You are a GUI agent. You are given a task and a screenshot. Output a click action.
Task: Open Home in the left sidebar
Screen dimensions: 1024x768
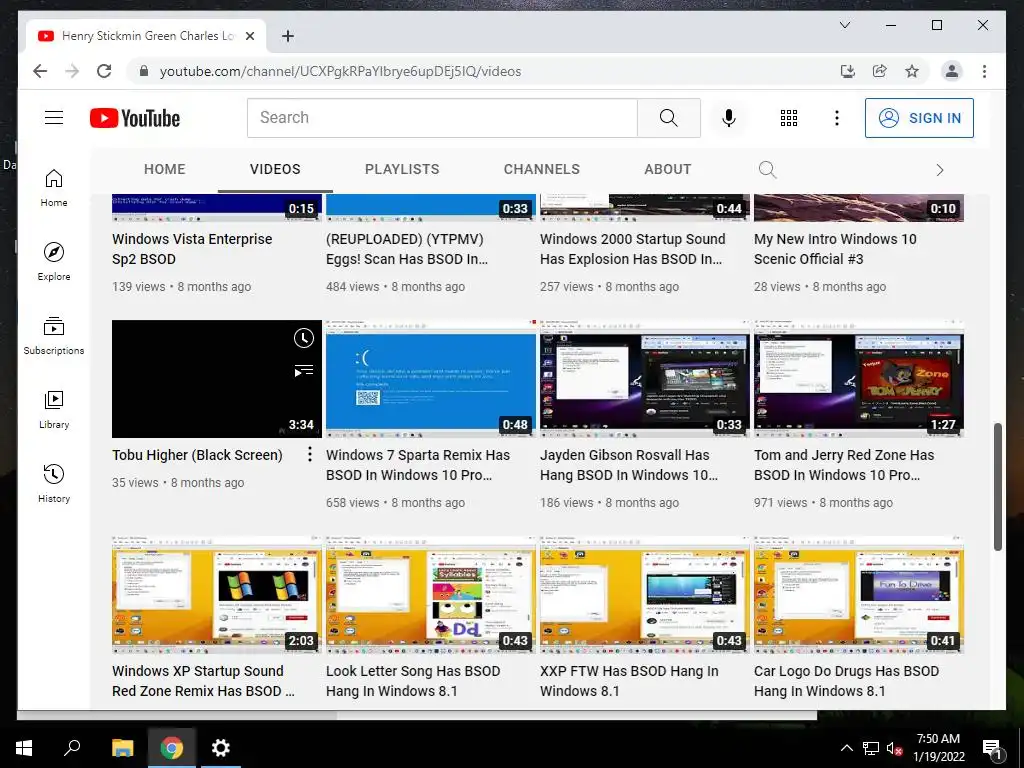[54, 188]
